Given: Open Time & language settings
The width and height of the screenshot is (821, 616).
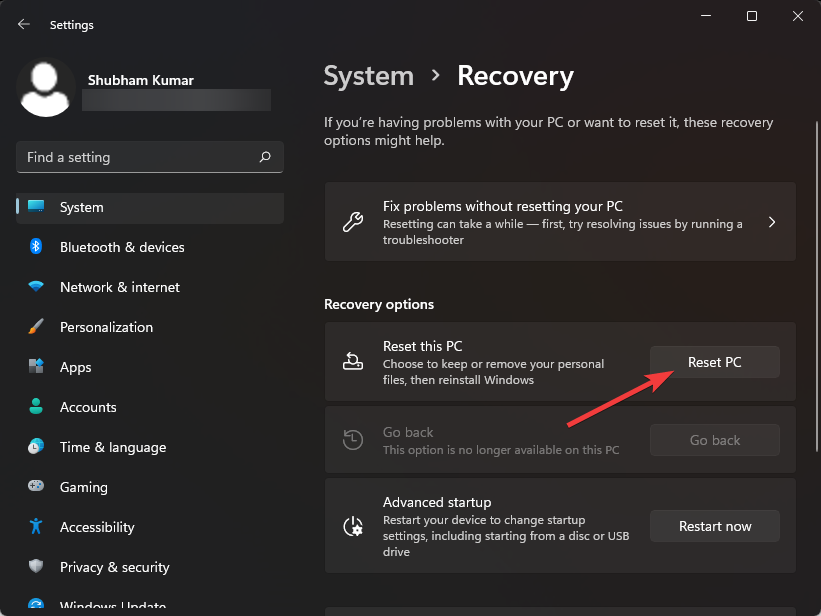Looking at the screenshot, I should coord(150,447).
